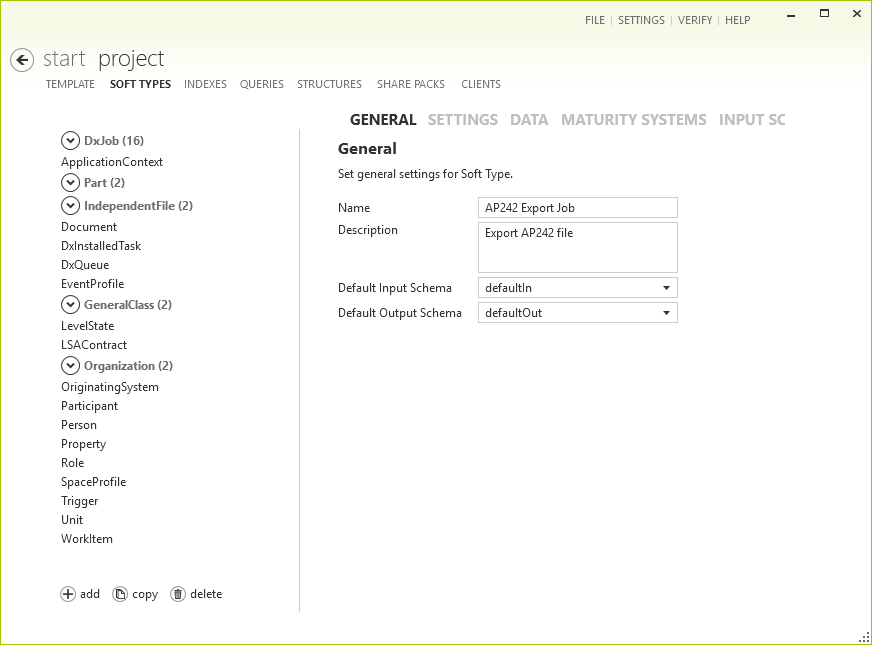Go to the QUERIES section
This screenshot has height=645, width=872.
click(x=261, y=84)
